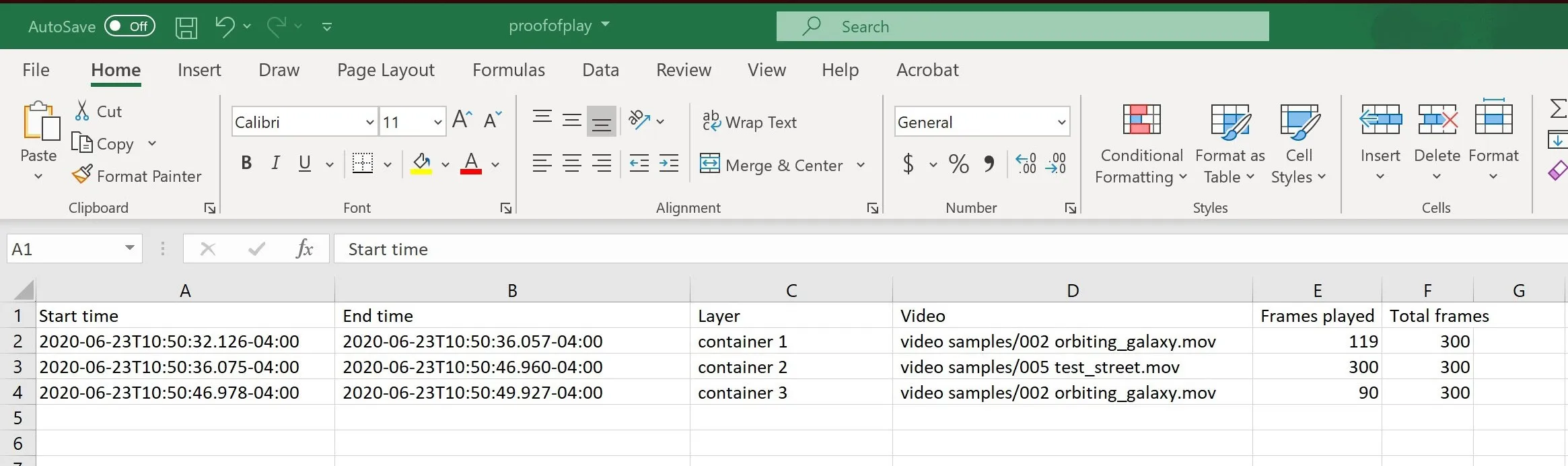This screenshot has height=466, width=1568.
Task: Apply yellow Fill Color
Action: [421, 164]
